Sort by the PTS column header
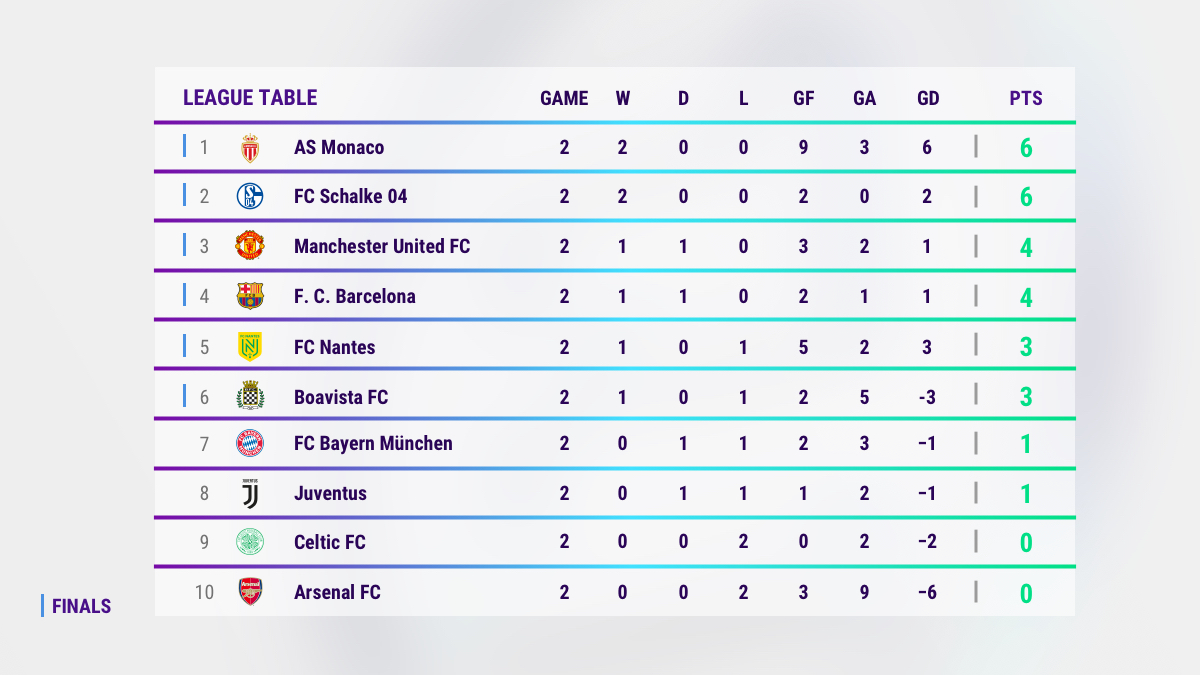The width and height of the screenshot is (1200, 675). pyautogui.click(x=1026, y=98)
